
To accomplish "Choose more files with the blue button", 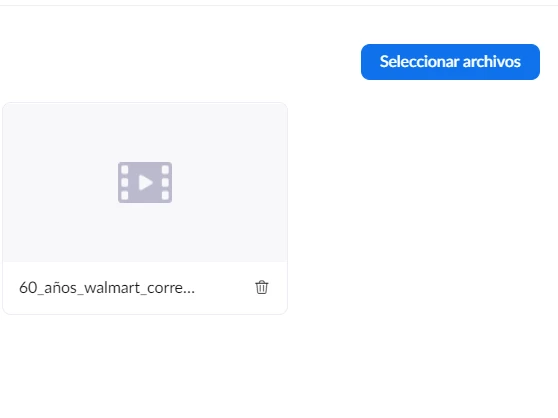I will tap(450, 62).
